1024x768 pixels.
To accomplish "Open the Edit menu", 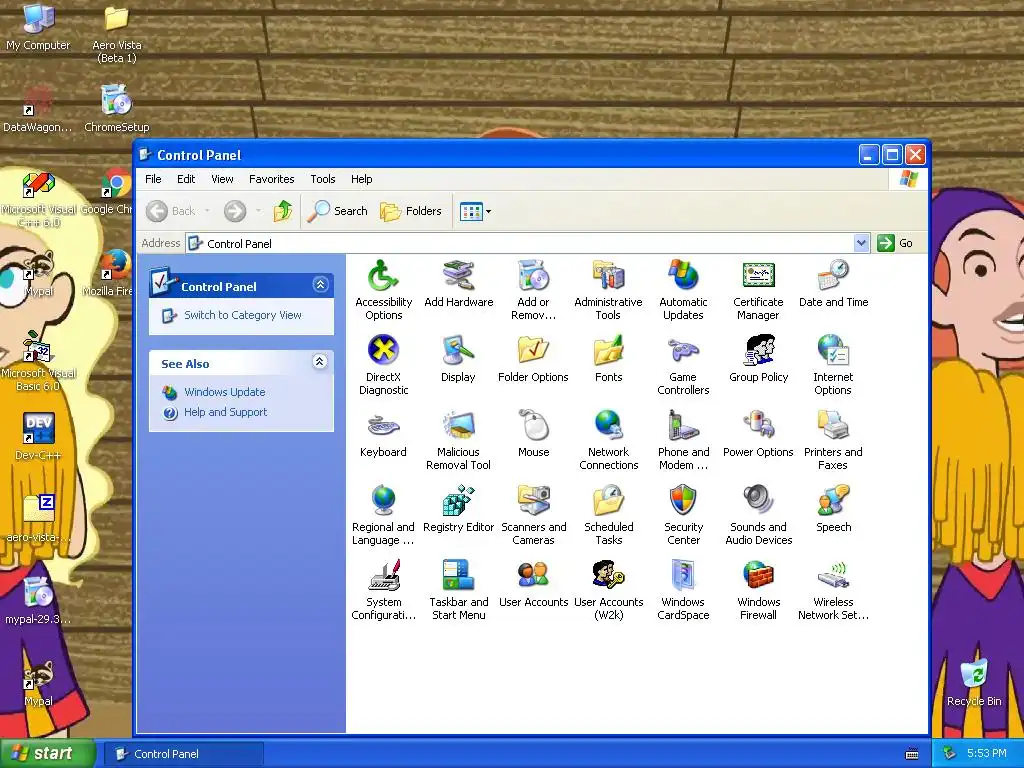I will point(186,179).
